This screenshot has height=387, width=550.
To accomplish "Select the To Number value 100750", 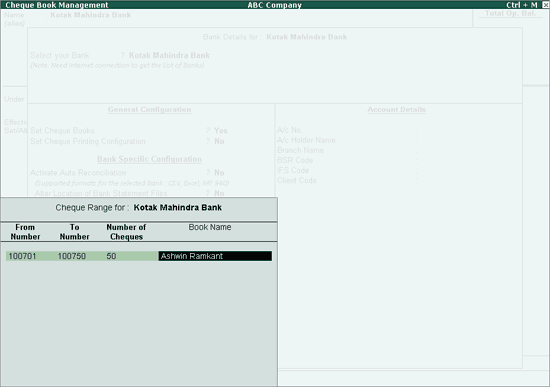I will [x=72, y=256].
